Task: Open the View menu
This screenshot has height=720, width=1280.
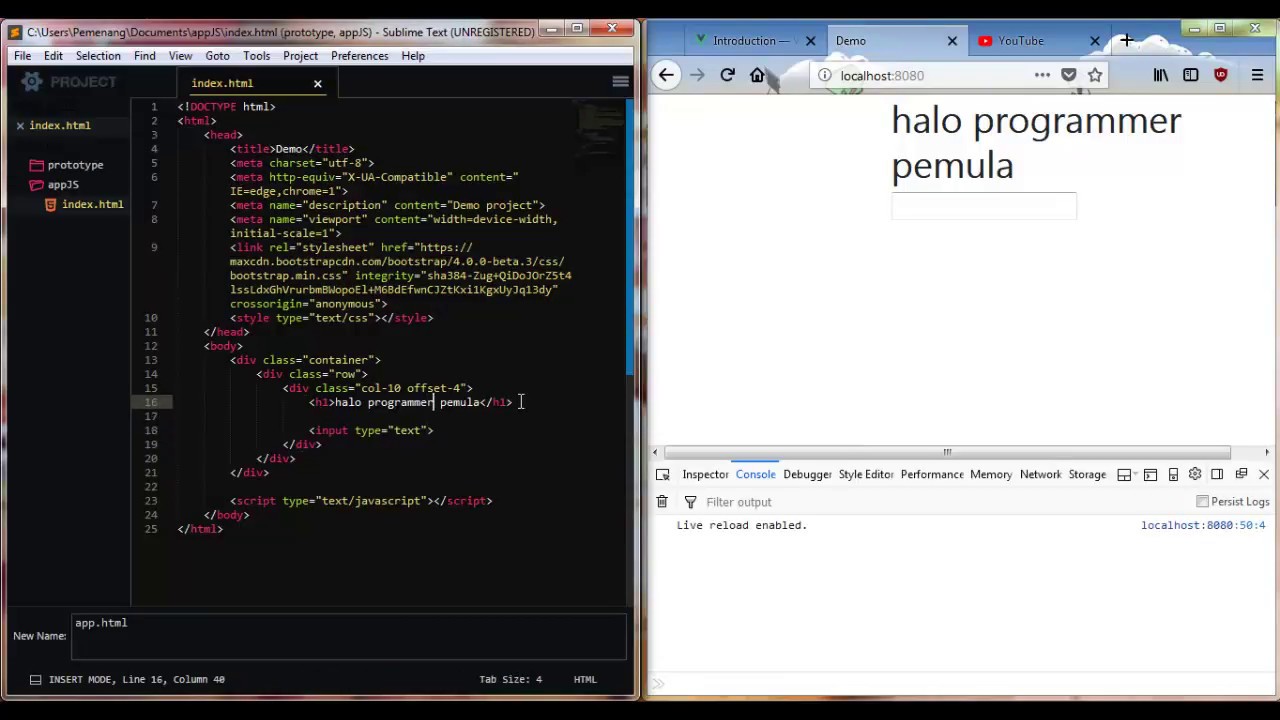Action: click(x=180, y=56)
